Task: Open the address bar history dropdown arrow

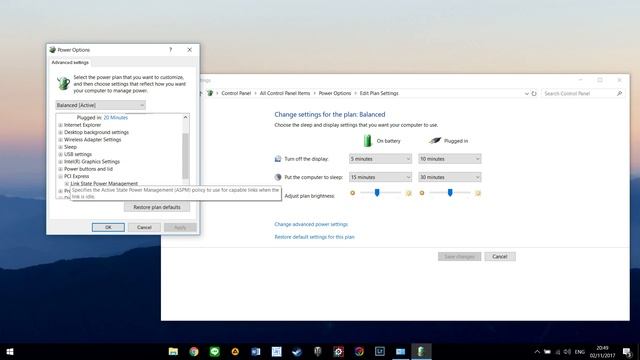Action: click(527, 93)
